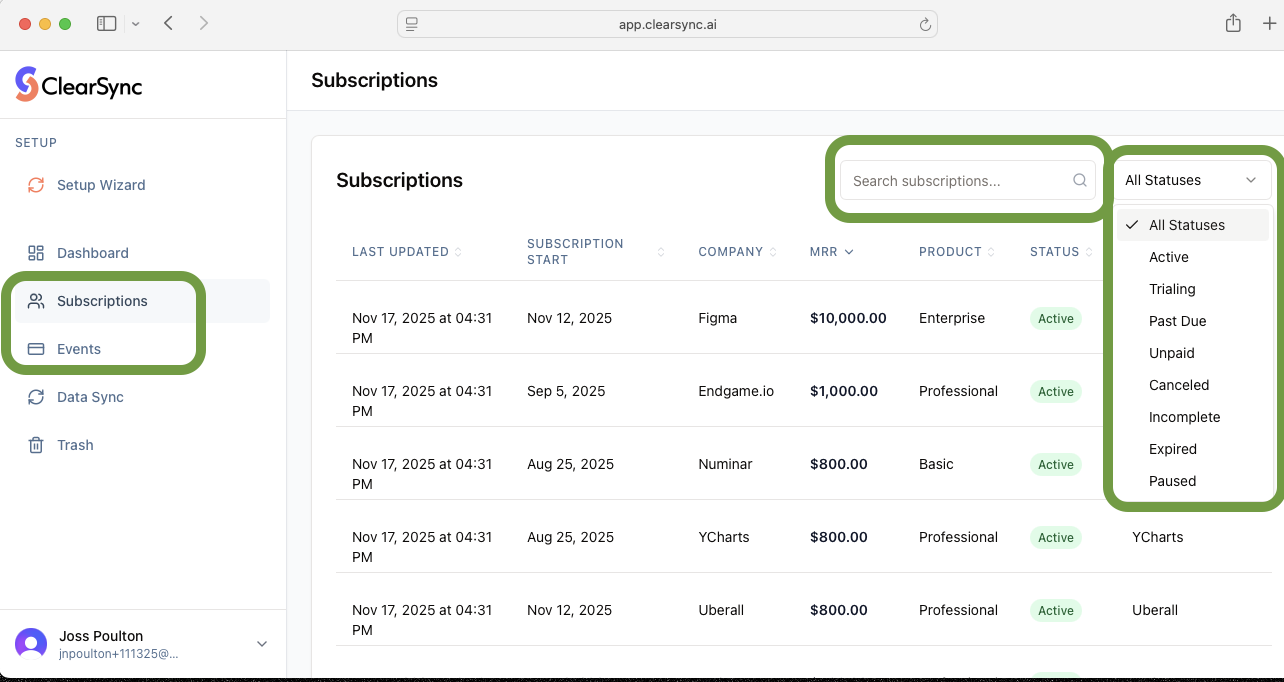The image size is (1284, 682).
Task: Pick Trialing in the status menu
Action: pos(1172,289)
